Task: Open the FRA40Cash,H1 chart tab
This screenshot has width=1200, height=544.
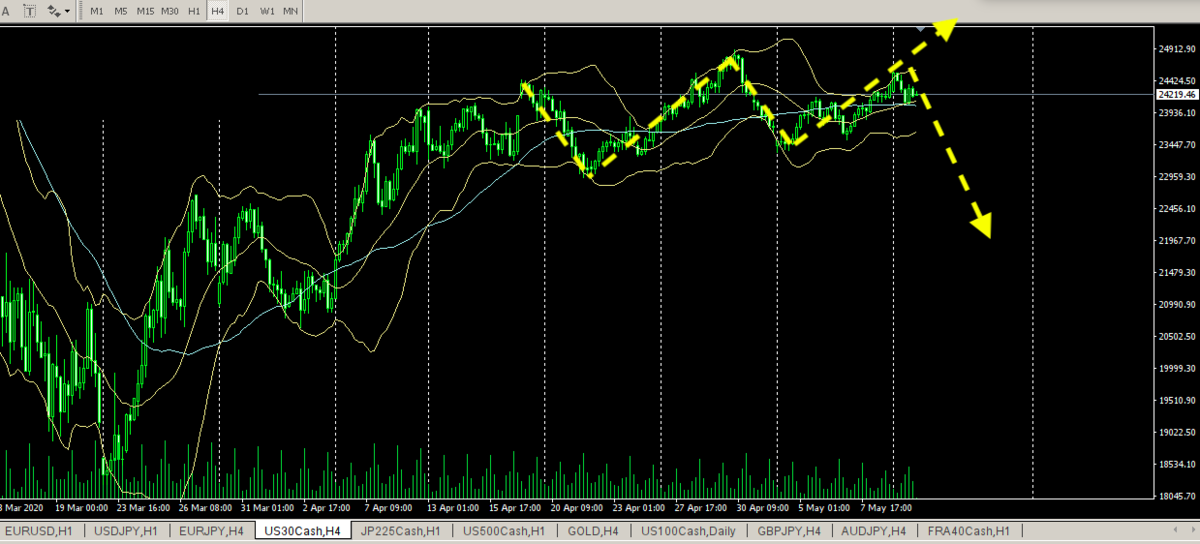Action: point(969,531)
